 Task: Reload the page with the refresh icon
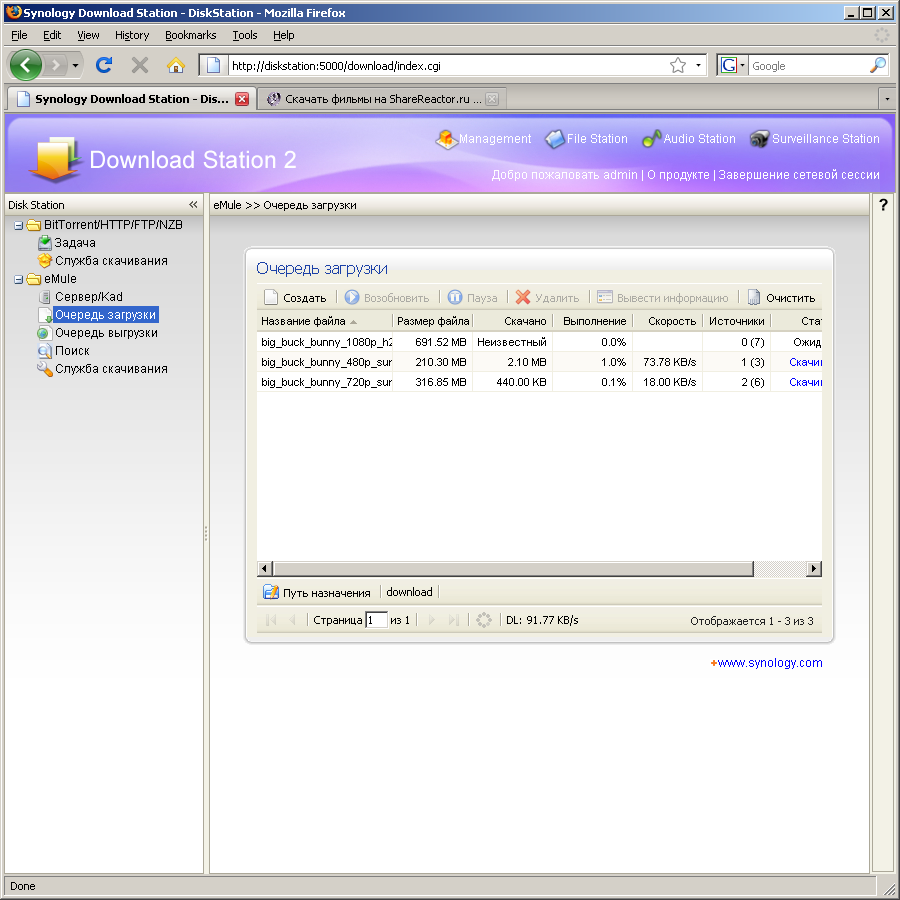[104, 65]
